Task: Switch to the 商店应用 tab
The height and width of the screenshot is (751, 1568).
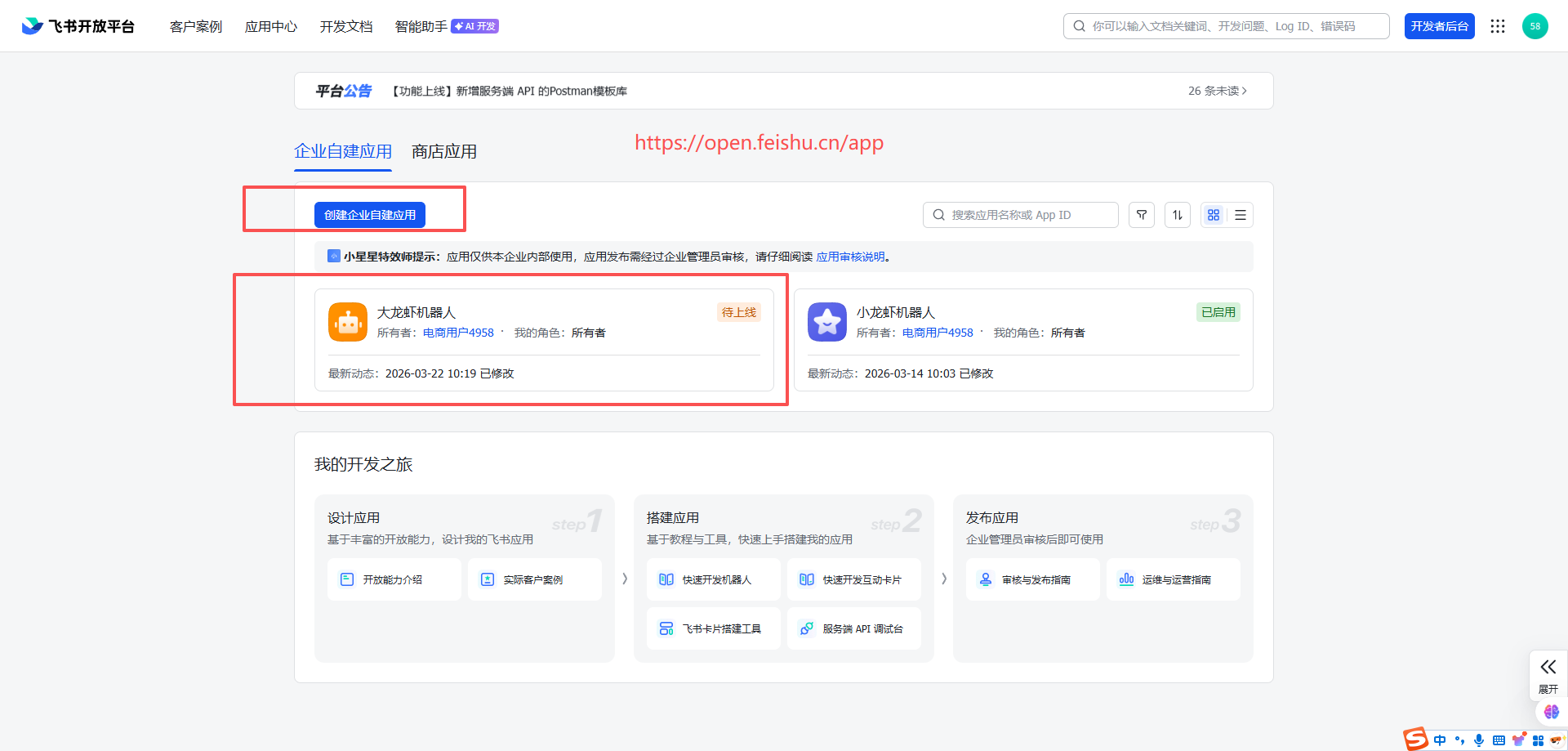Action: 444,152
